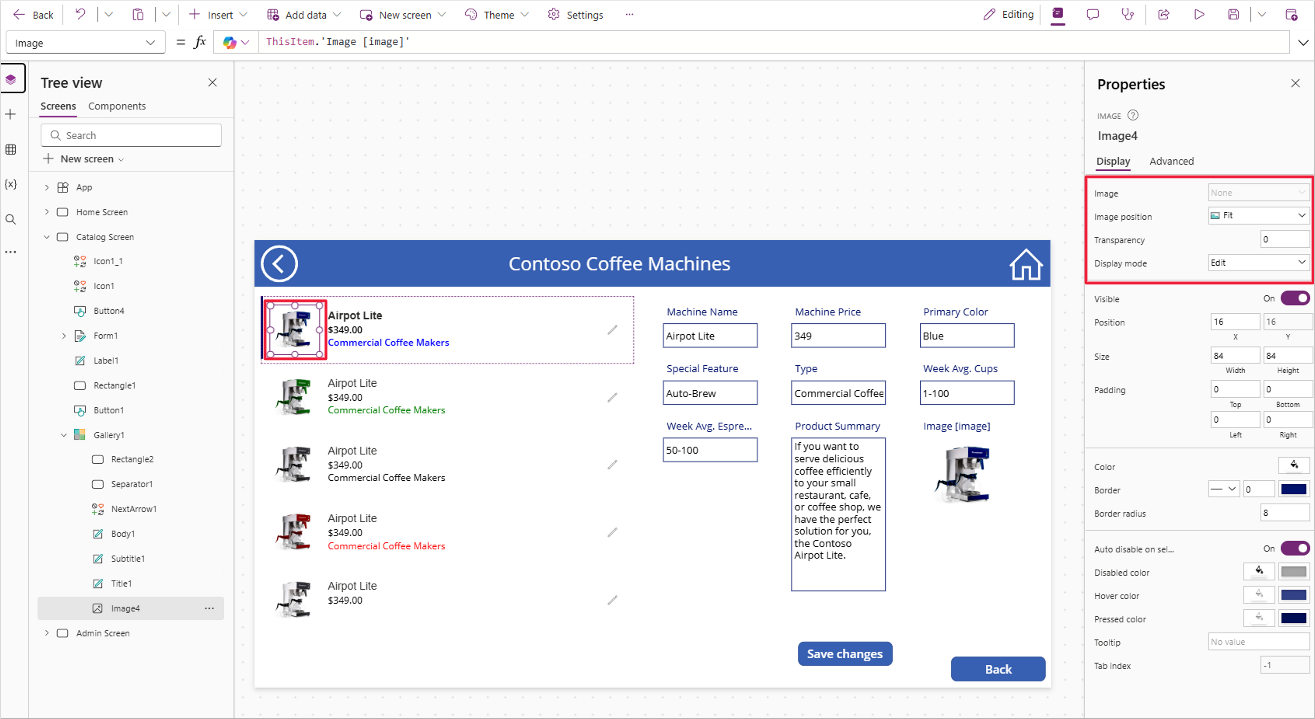
Task: Click the round back arrow in app header
Action: (279, 264)
